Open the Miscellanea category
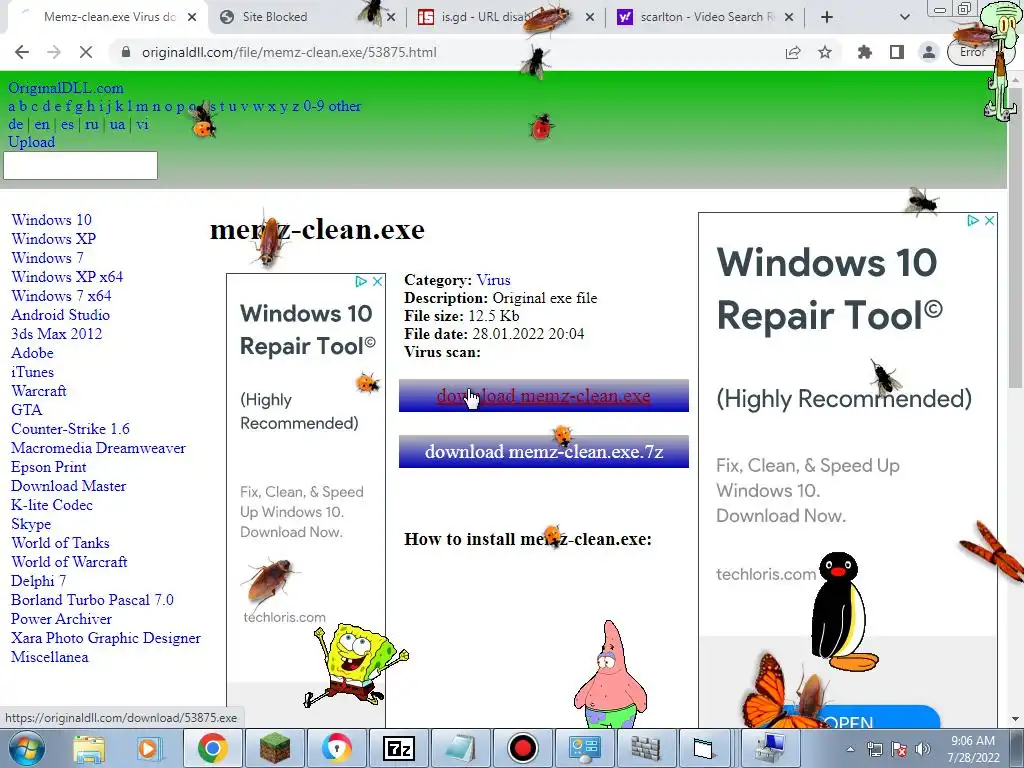Screen dimensions: 1024x768 coord(50,657)
